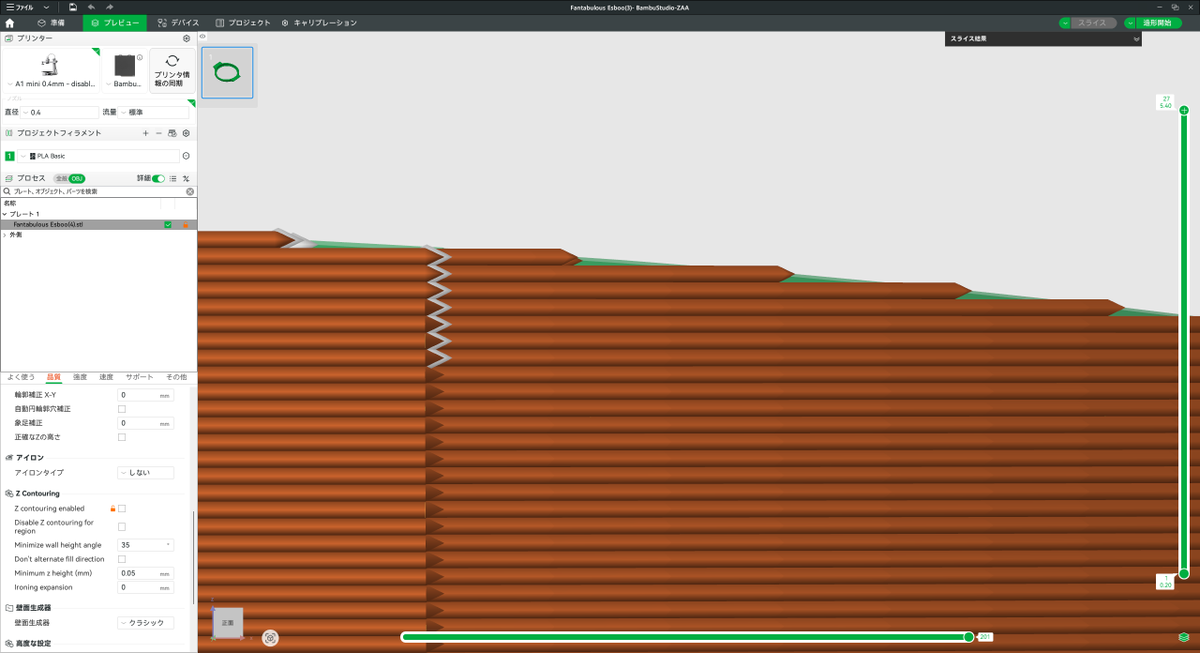Undo the last action arrow

(x=91, y=7)
